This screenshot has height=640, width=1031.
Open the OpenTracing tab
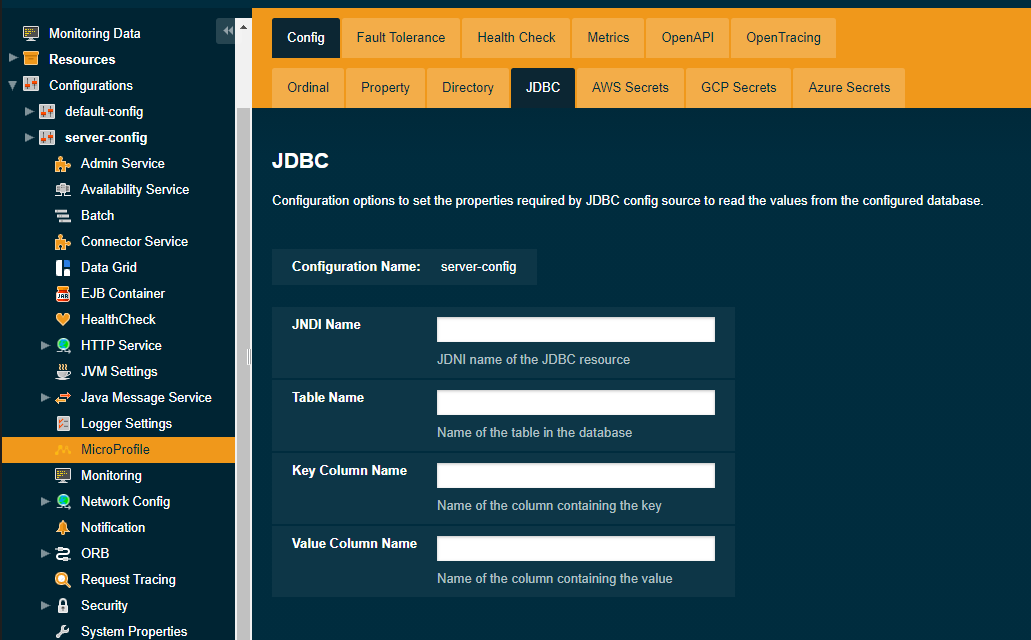pyautogui.click(x=783, y=38)
